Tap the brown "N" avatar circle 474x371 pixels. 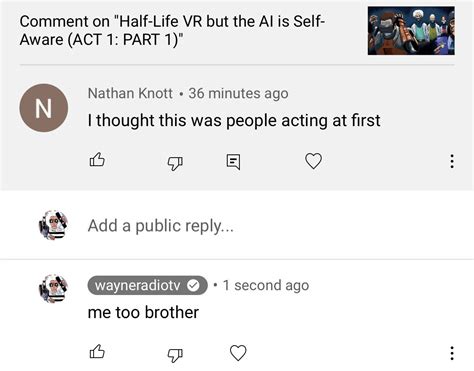44,108
